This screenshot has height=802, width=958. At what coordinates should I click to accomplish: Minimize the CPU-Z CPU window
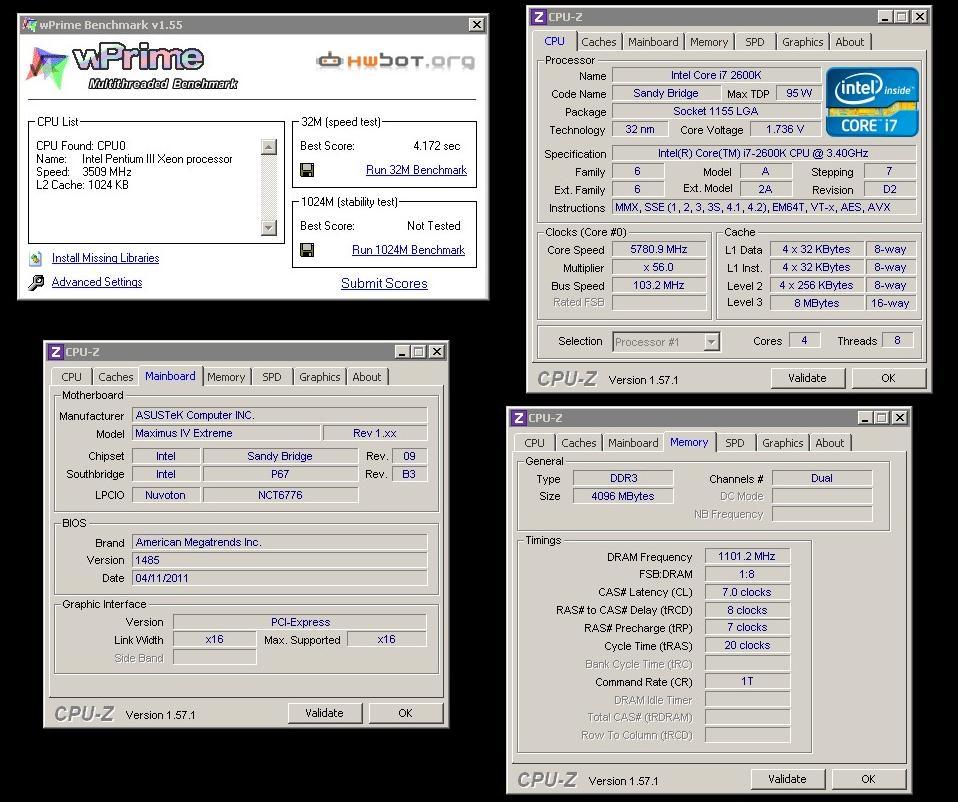[x=885, y=17]
